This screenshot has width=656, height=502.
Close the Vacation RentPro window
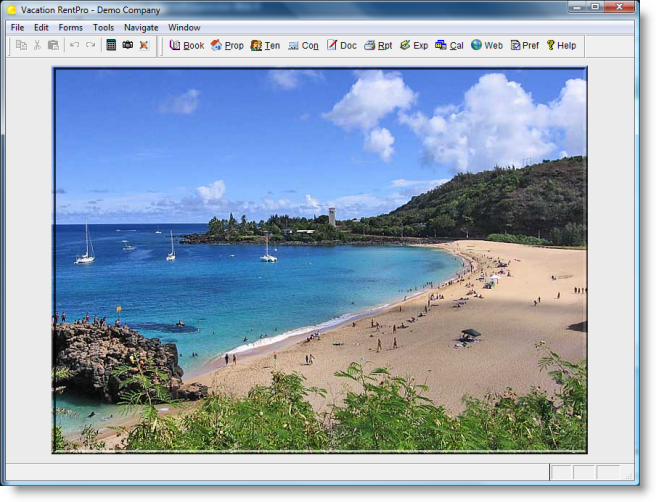pos(620,7)
